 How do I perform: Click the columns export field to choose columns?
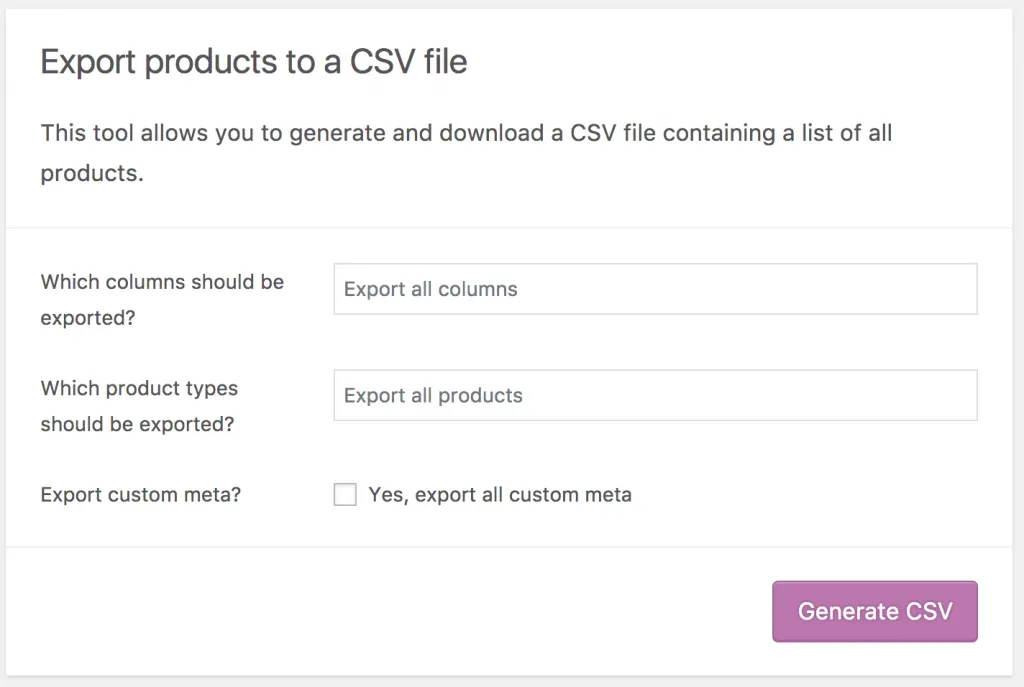(655, 289)
